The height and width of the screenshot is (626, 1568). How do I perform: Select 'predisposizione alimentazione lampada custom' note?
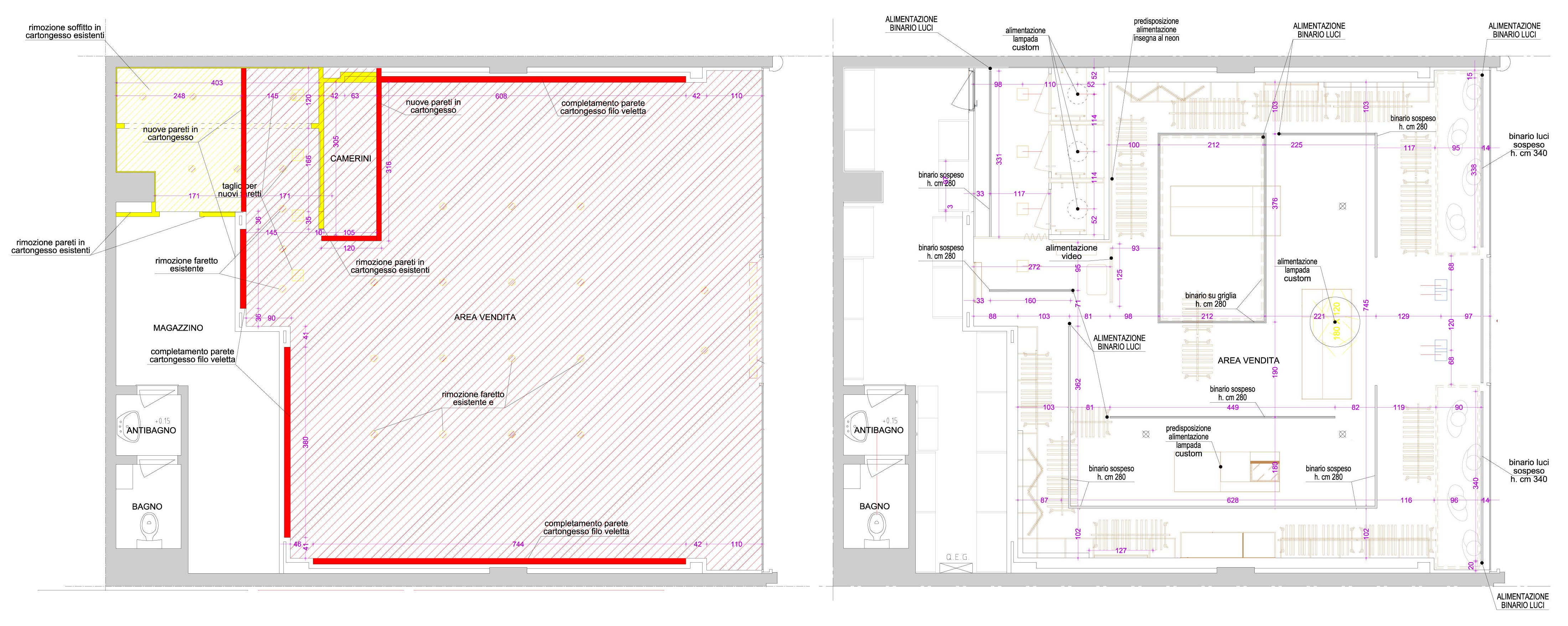coord(1188,441)
